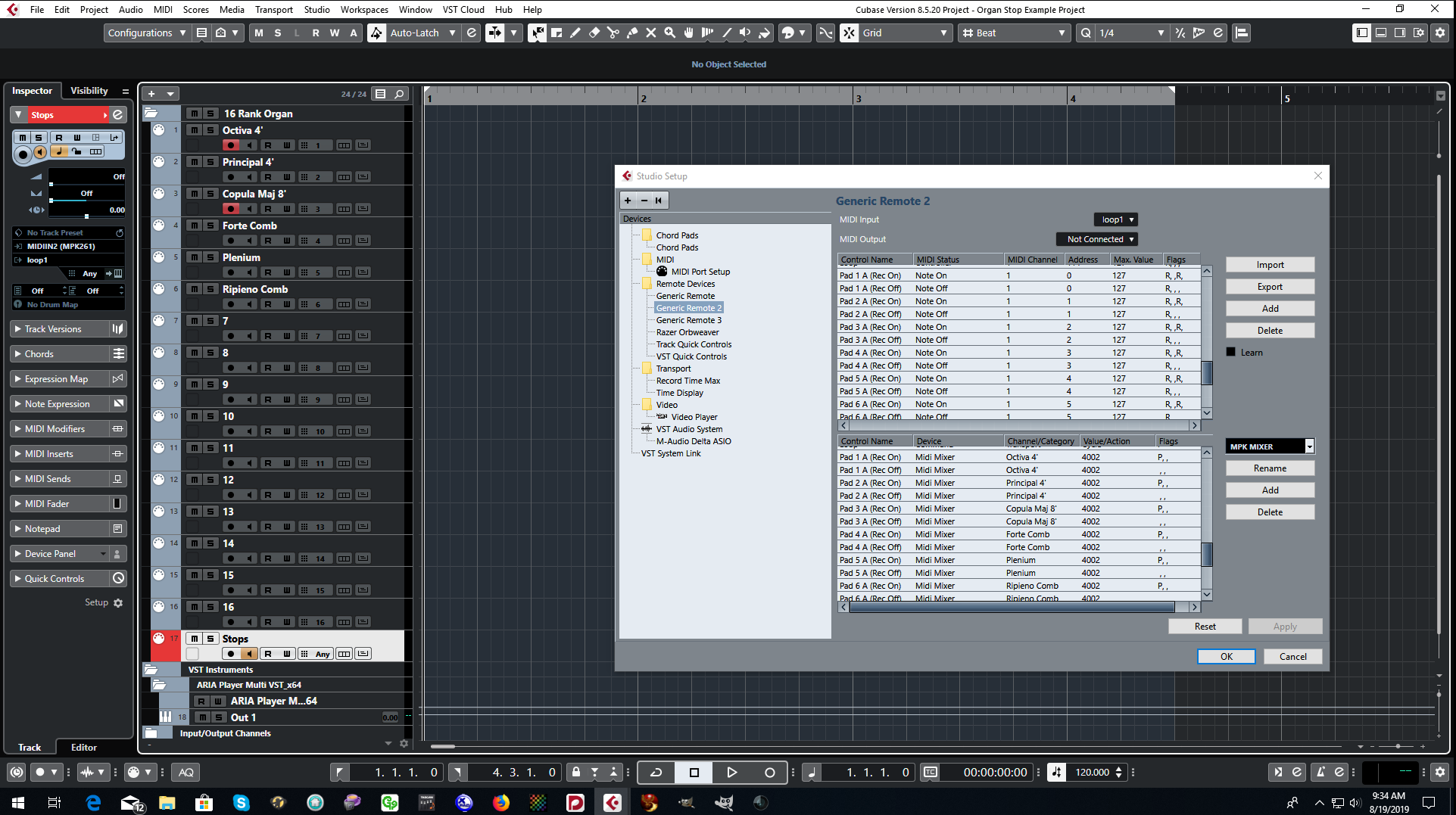Viewport: 1456px width, 815px height.
Task: Switch to the Editor tab
Action: 84,747
